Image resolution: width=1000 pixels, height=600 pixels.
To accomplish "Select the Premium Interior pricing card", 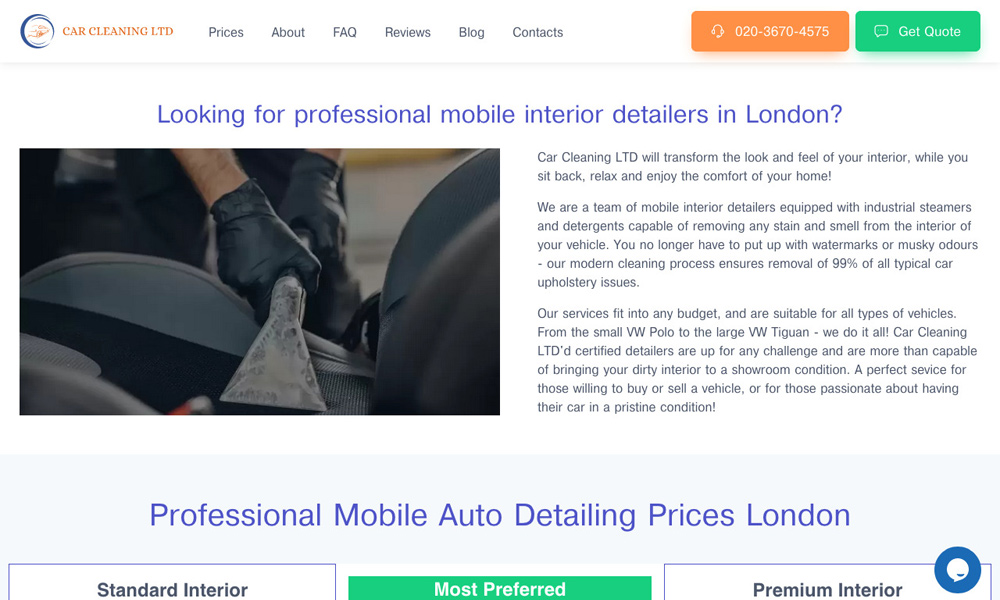I will point(827,582).
